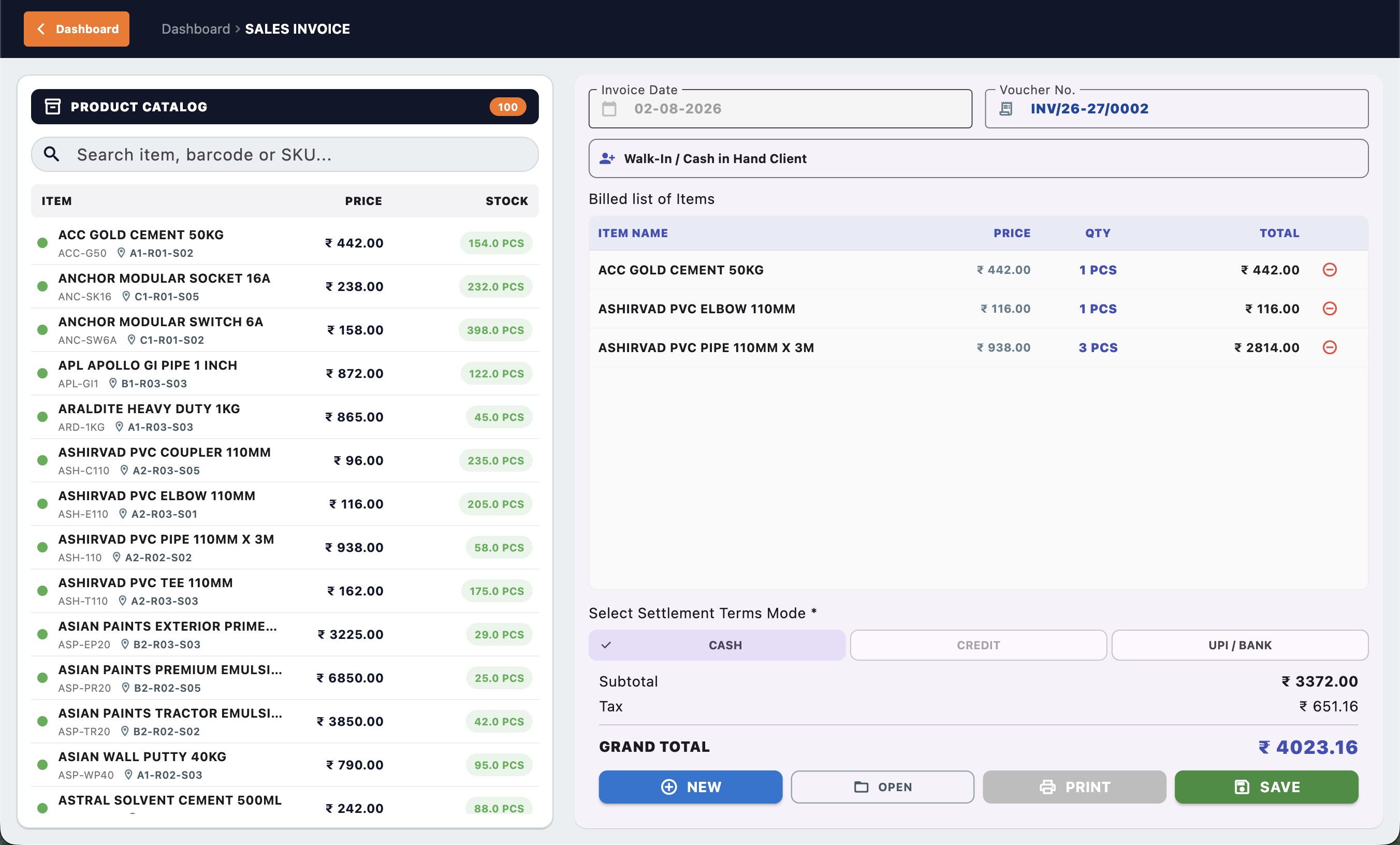
Task: Click the ₹ 651.16 tax value
Action: (1329, 706)
